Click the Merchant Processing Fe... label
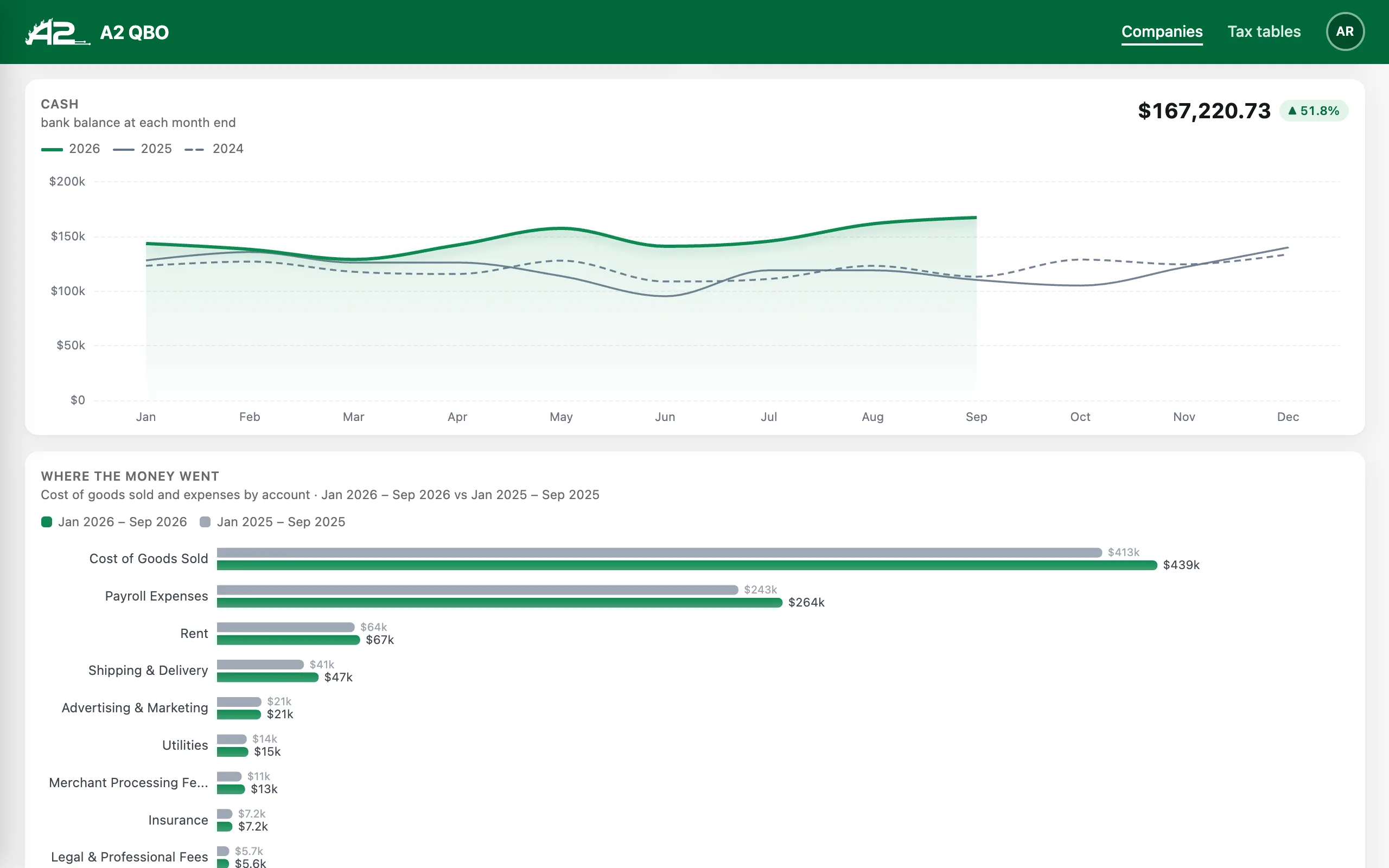1389x868 pixels. [129, 782]
